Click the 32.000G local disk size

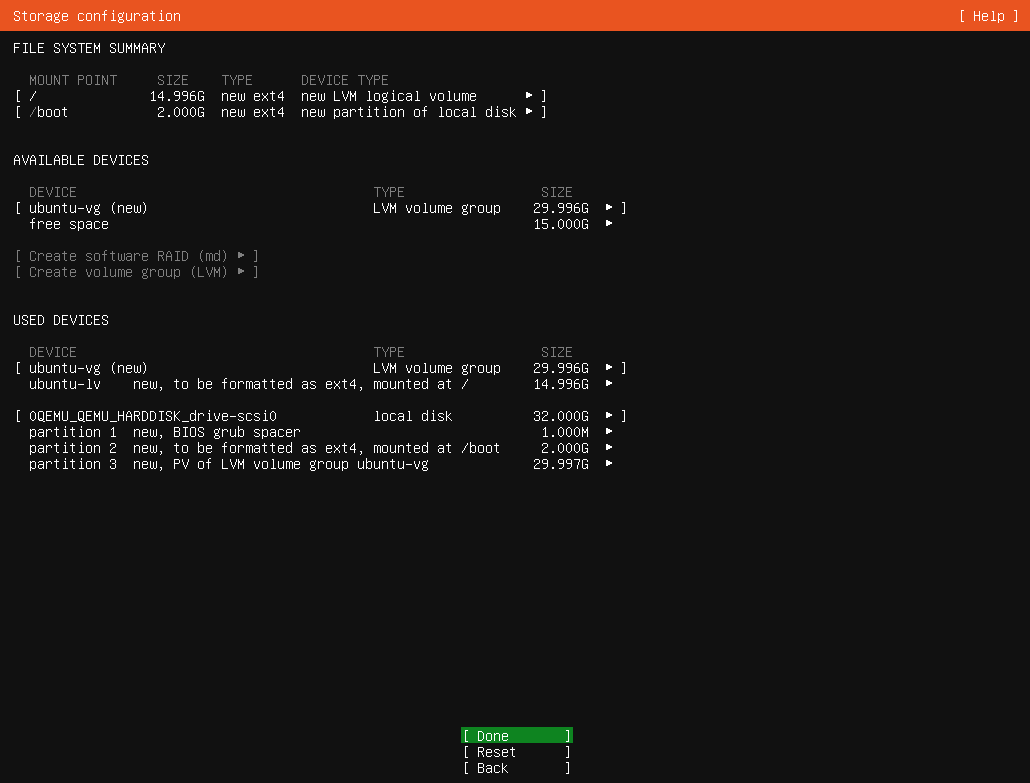(x=561, y=416)
